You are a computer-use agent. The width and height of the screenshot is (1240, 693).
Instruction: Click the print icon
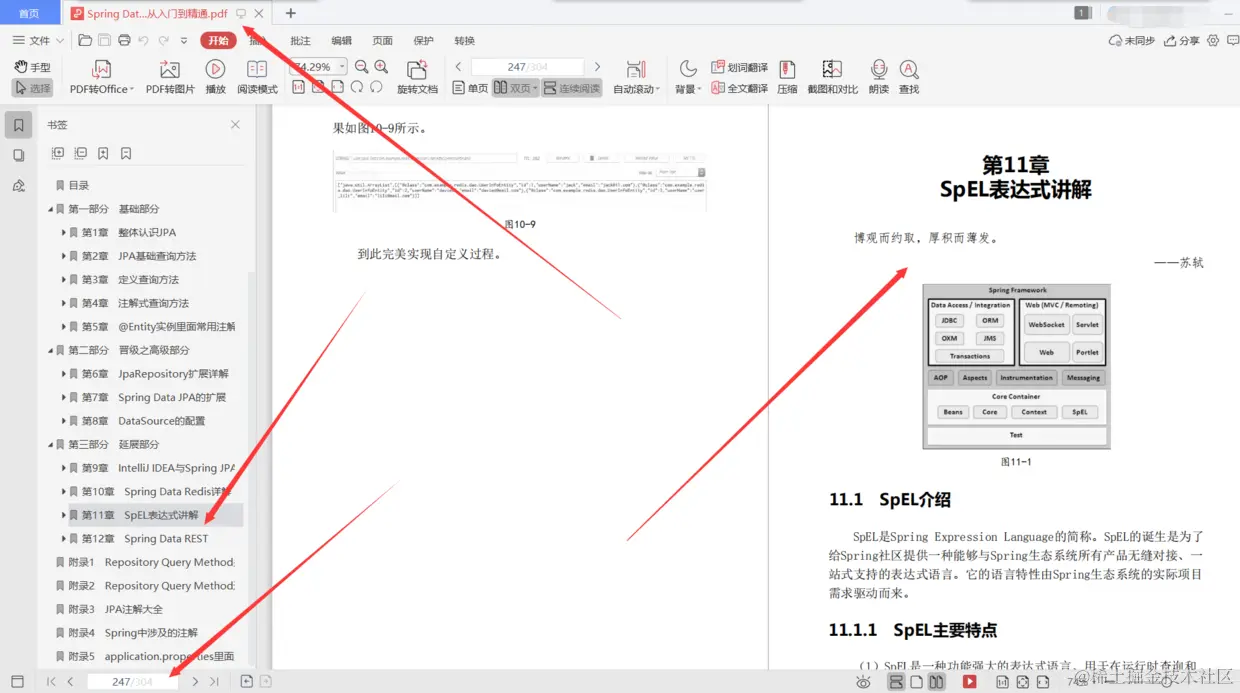[124, 41]
